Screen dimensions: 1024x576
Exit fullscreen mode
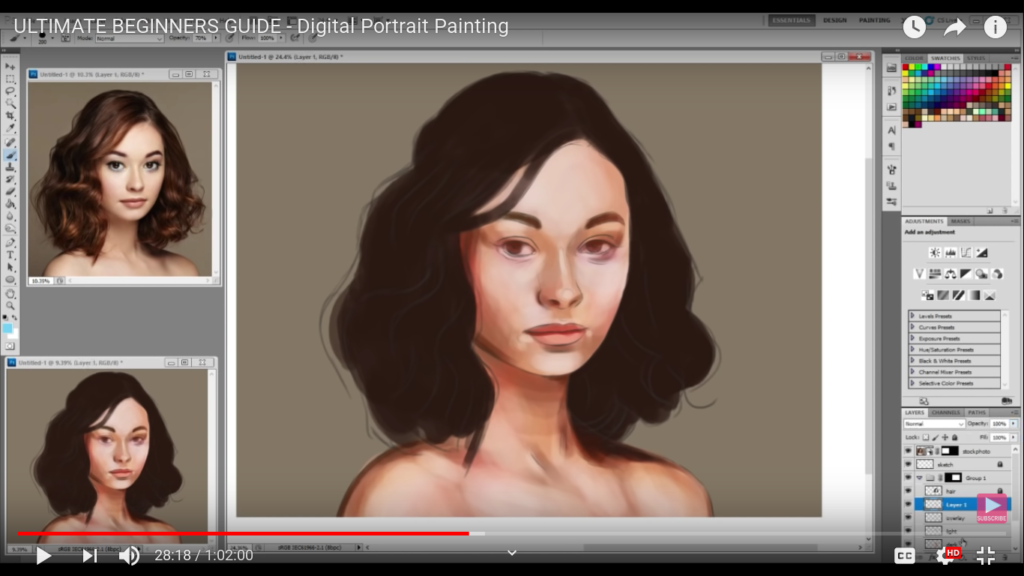coord(985,556)
